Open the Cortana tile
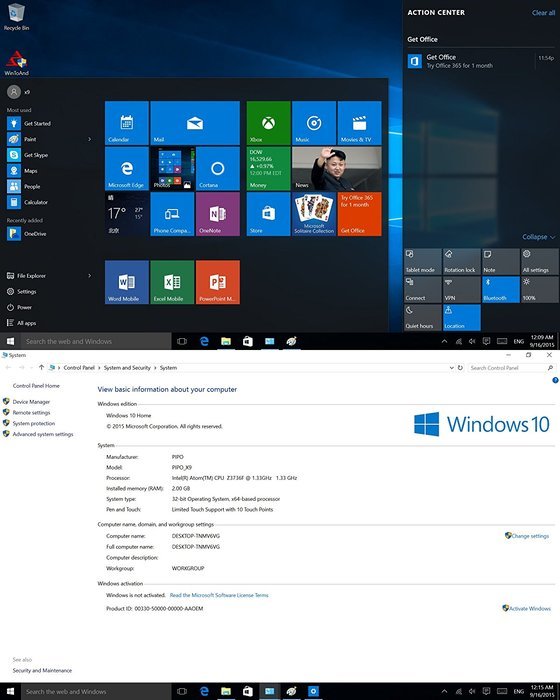This screenshot has height=700, width=560. coord(218,169)
